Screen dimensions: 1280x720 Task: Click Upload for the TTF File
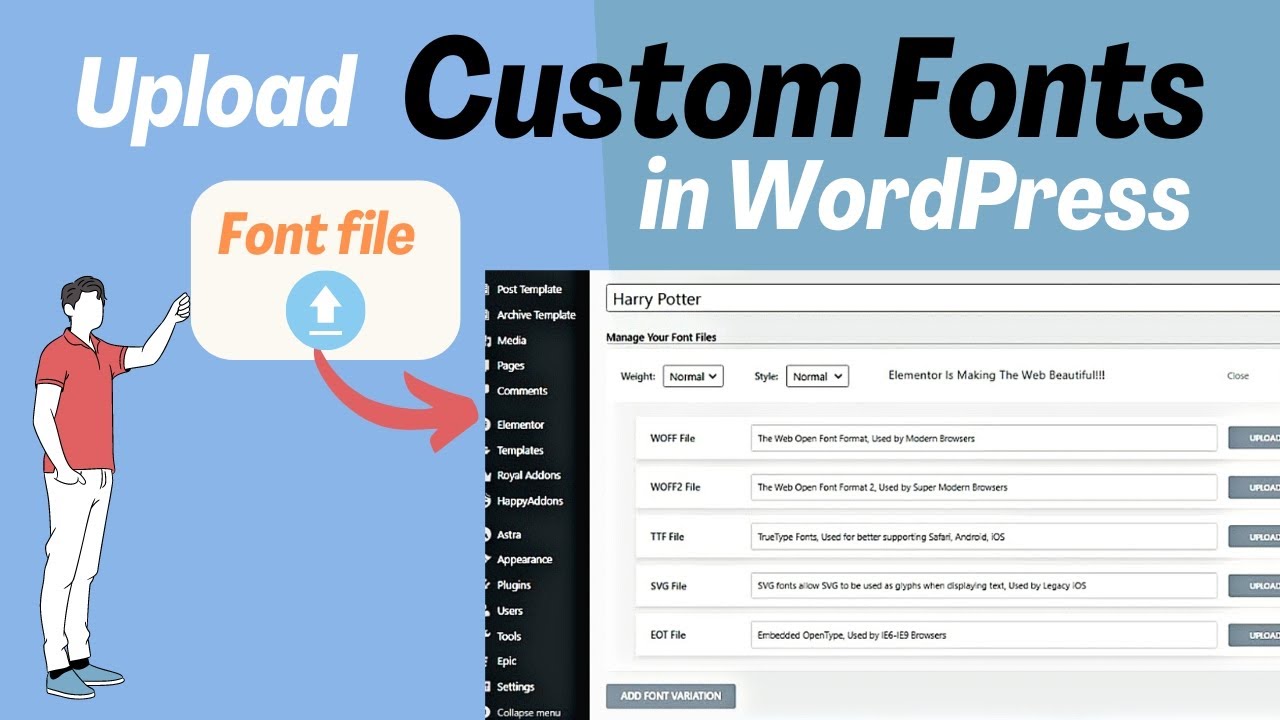(x=1254, y=537)
